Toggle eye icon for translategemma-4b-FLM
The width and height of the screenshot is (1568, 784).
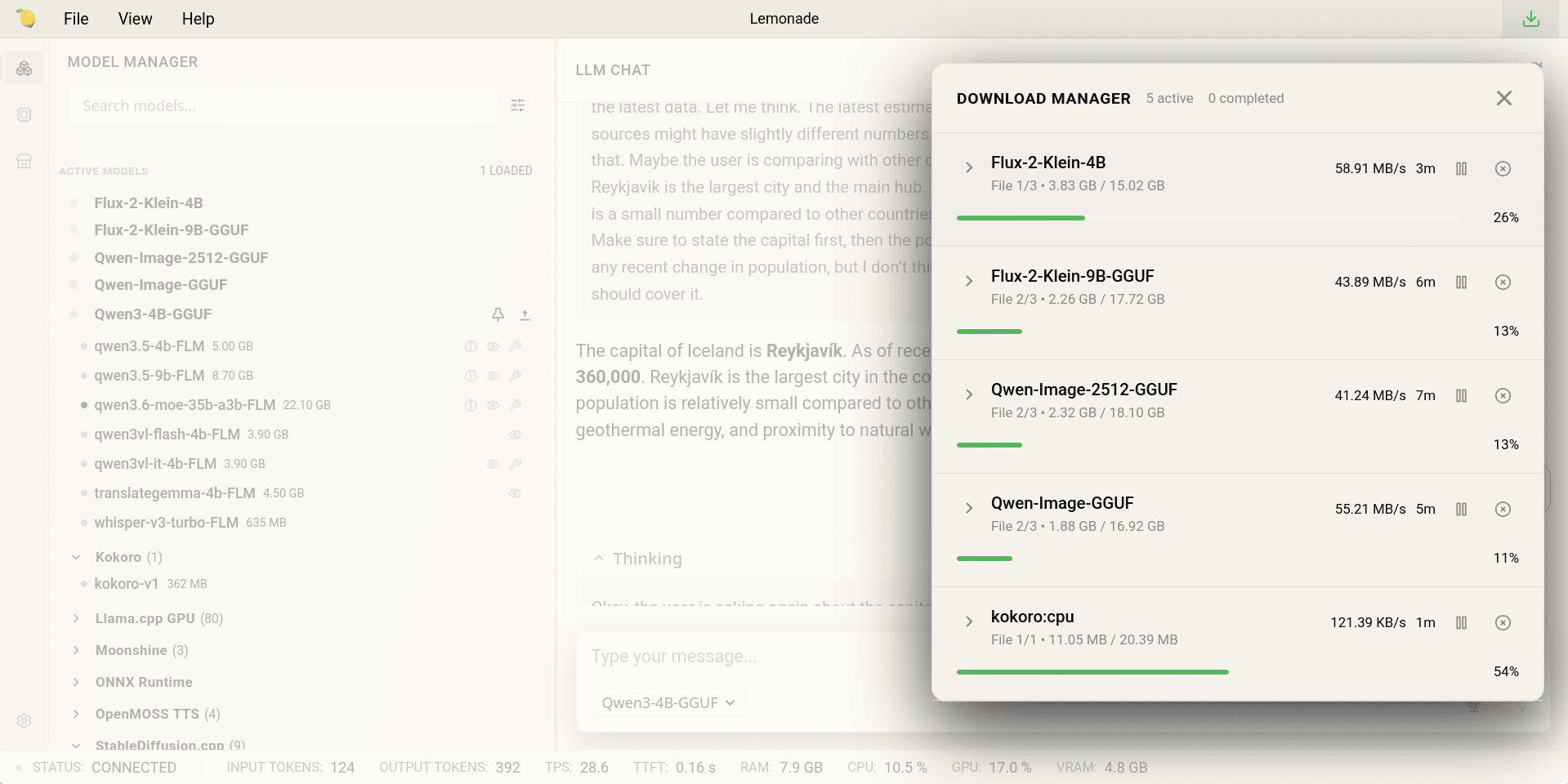[516, 493]
